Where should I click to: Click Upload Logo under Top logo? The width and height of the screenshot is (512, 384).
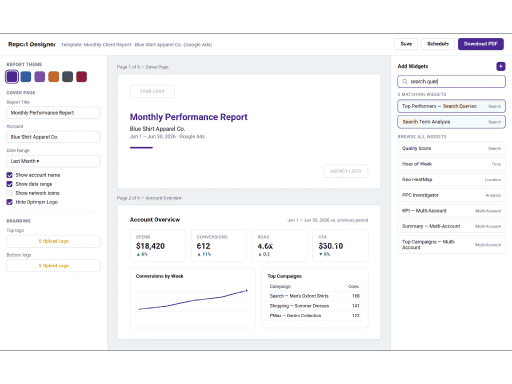click(x=53, y=241)
